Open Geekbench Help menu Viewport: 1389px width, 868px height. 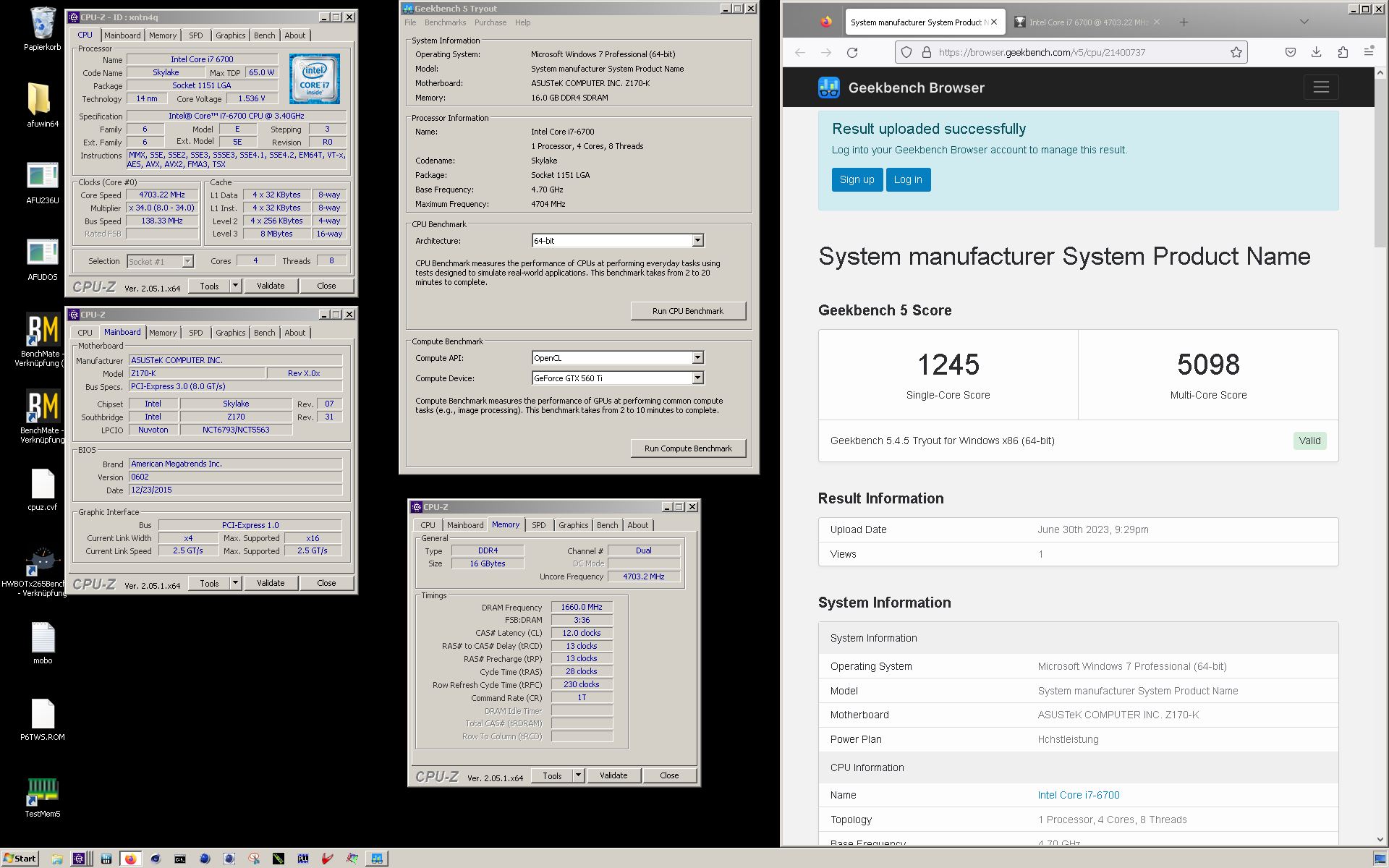tap(522, 22)
